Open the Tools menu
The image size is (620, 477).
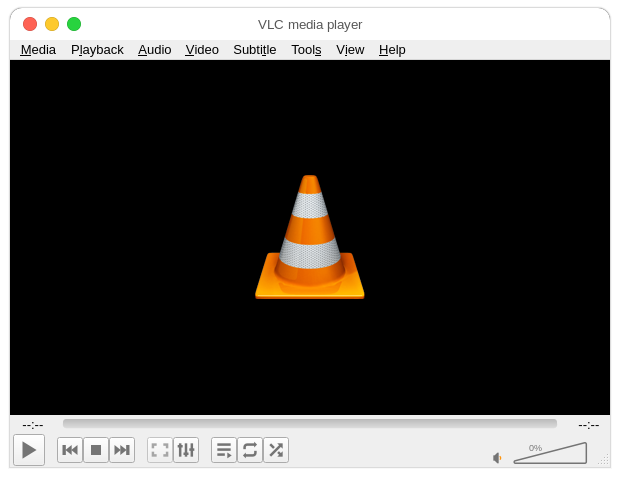coord(306,50)
